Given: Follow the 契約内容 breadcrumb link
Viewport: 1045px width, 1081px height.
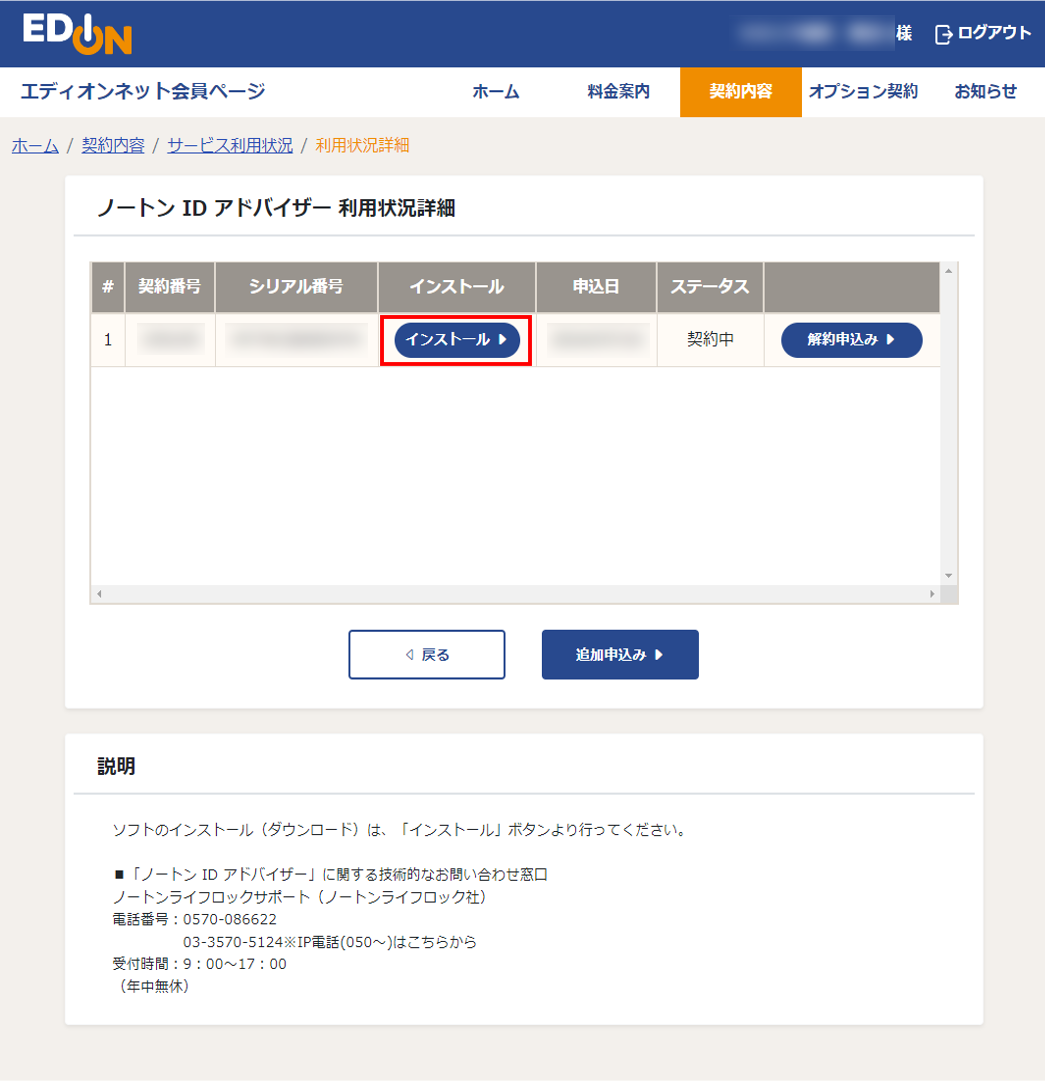Looking at the screenshot, I should click(x=113, y=145).
